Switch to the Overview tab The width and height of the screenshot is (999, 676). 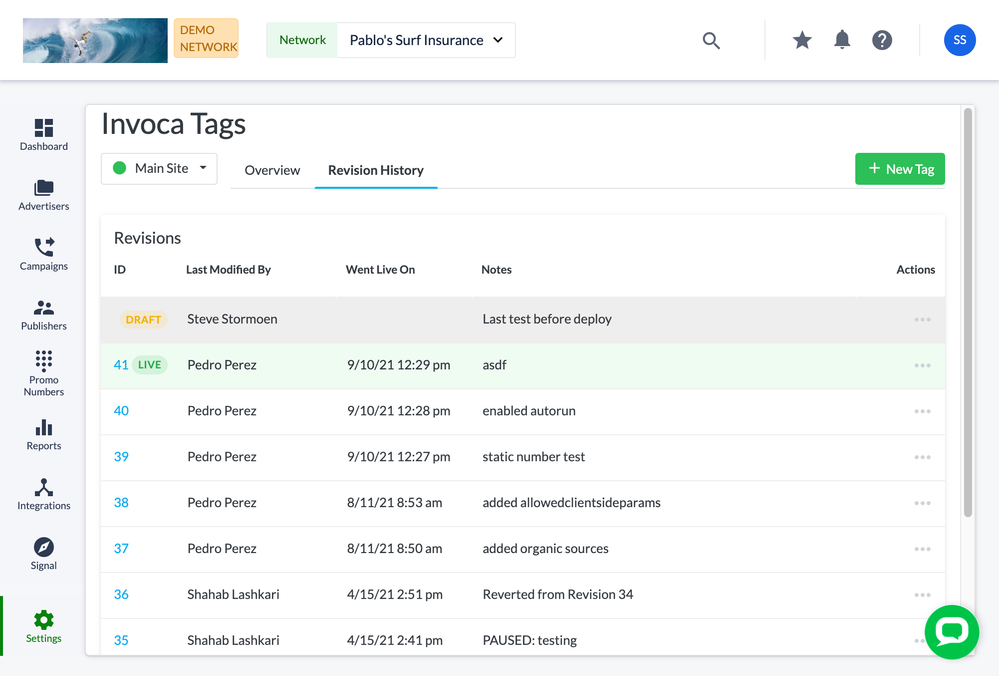(x=272, y=170)
